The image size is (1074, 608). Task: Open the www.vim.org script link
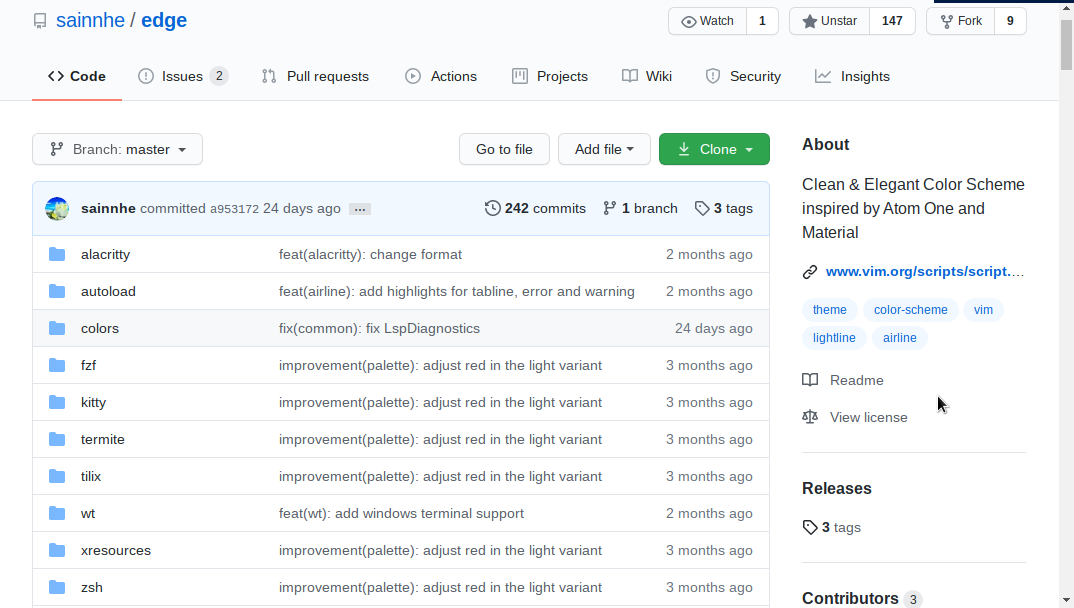(x=925, y=272)
